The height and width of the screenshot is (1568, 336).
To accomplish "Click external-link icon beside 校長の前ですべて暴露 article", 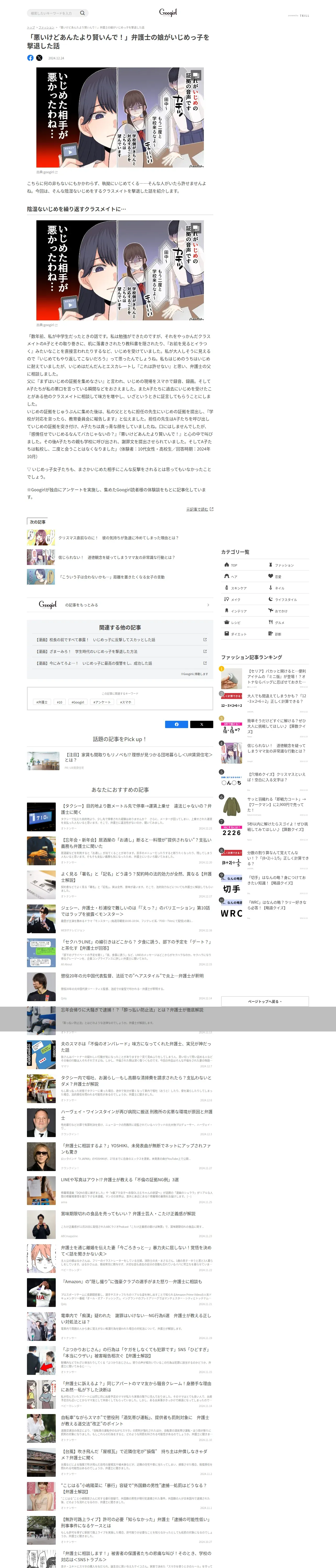I will [205, 640].
